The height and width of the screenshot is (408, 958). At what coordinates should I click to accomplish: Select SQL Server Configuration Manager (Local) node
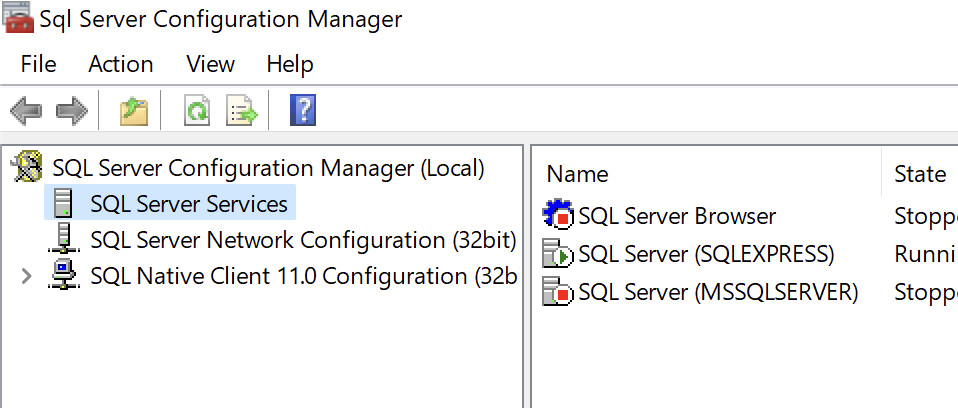268,167
